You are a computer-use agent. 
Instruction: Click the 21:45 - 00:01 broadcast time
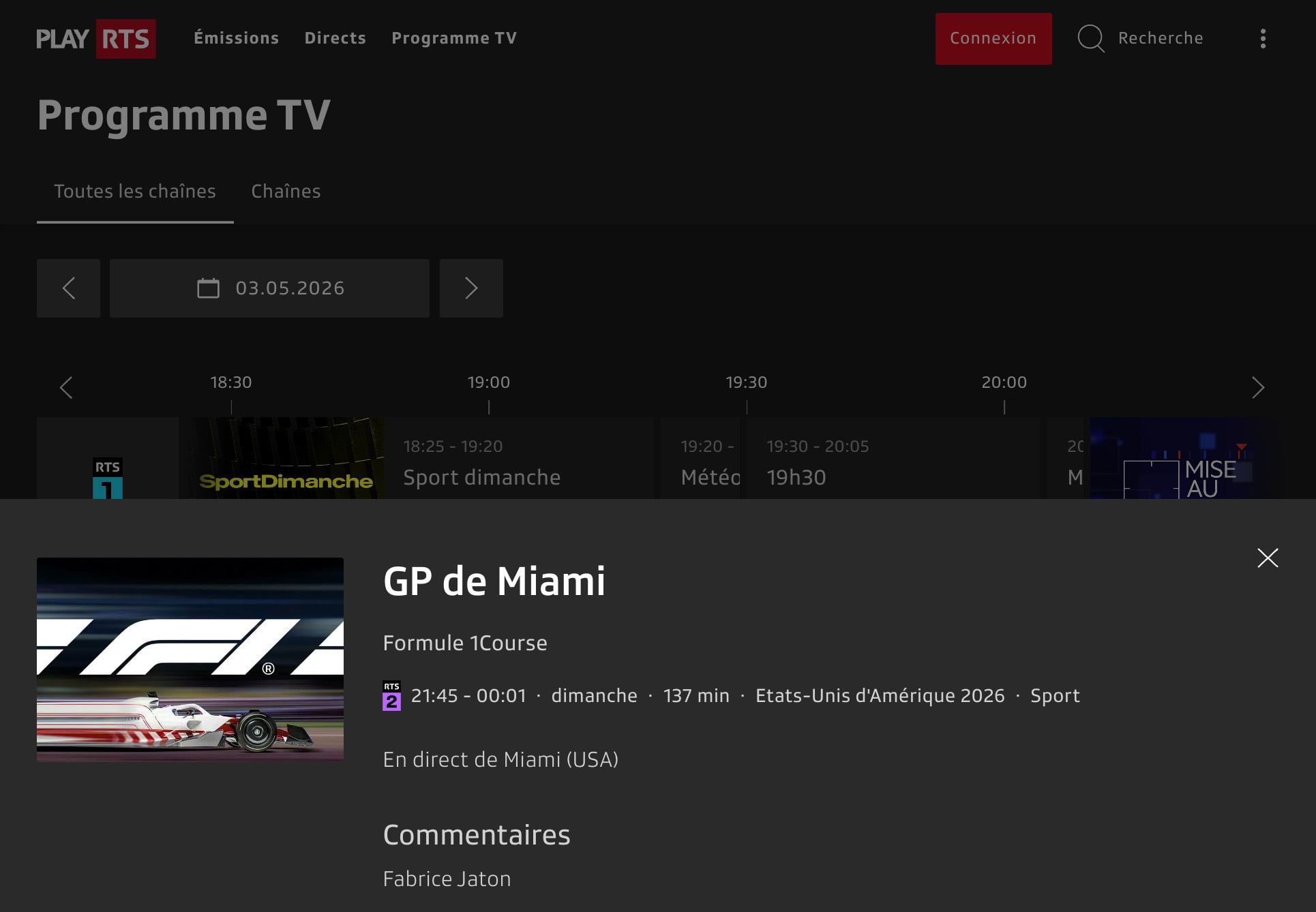coord(468,696)
